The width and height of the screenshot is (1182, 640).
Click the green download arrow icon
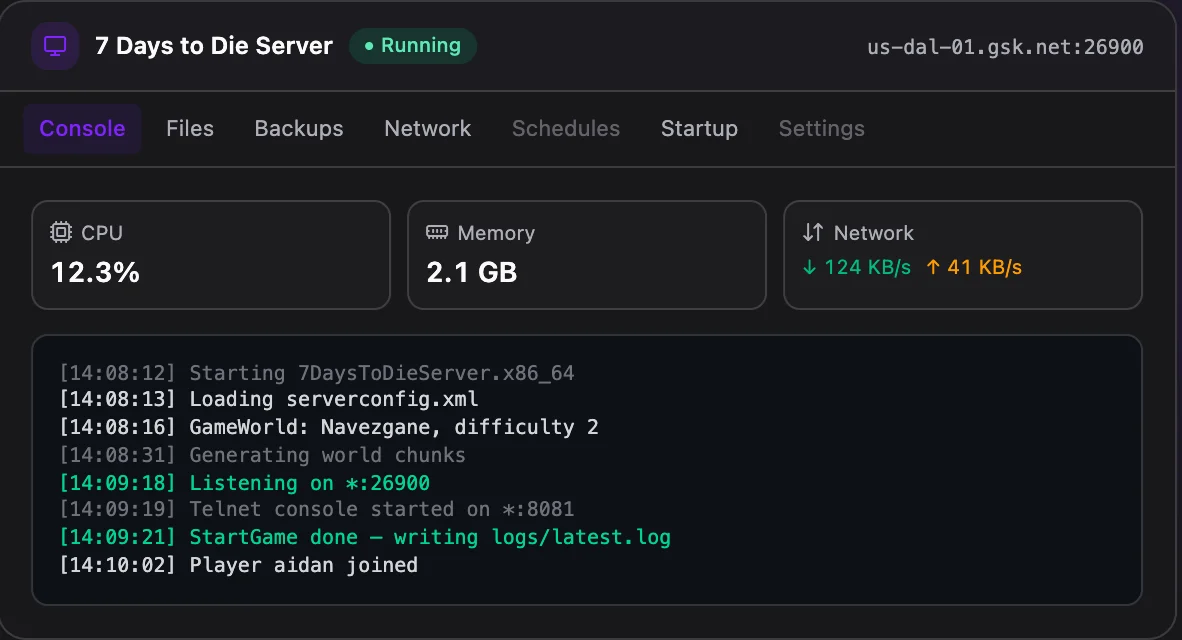[809, 267]
